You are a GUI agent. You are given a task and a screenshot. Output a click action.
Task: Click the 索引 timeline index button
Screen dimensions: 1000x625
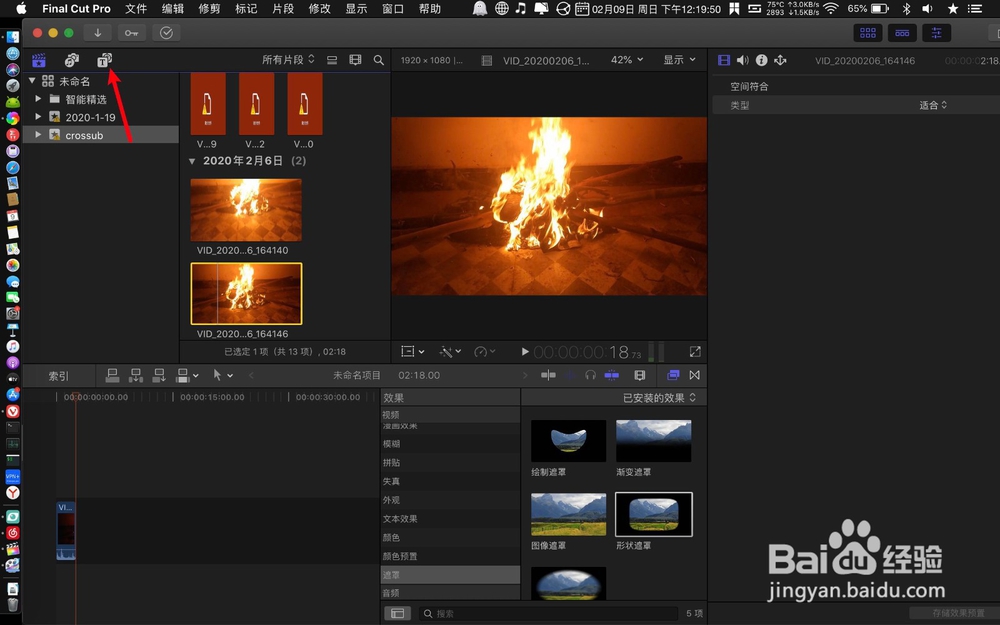click(59, 376)
